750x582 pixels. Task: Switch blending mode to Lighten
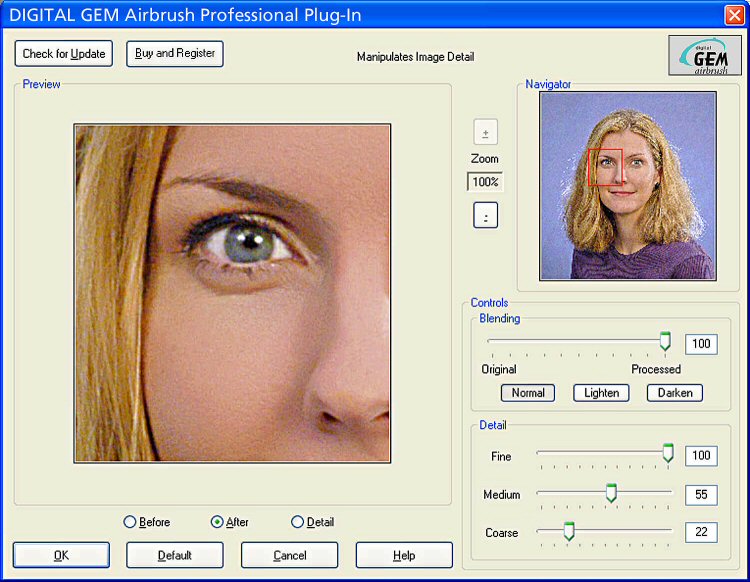pos(601,393)
